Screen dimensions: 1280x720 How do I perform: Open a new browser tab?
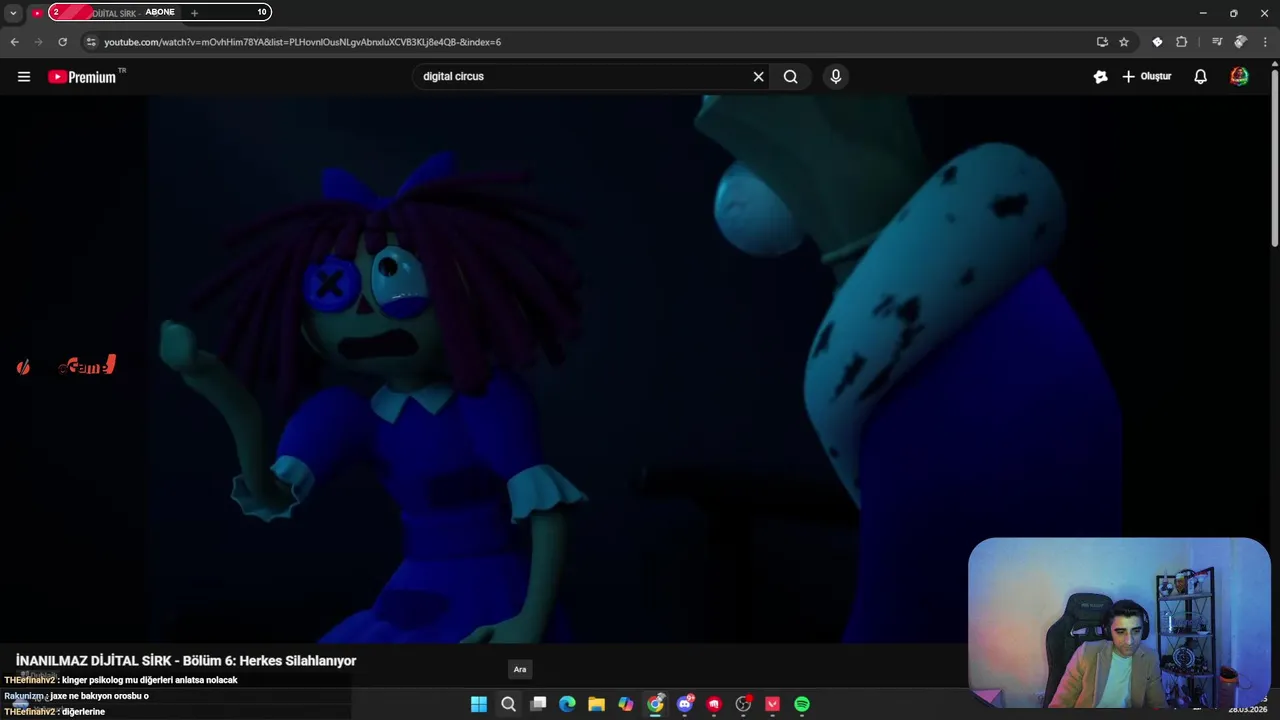[x=194, y=13]
